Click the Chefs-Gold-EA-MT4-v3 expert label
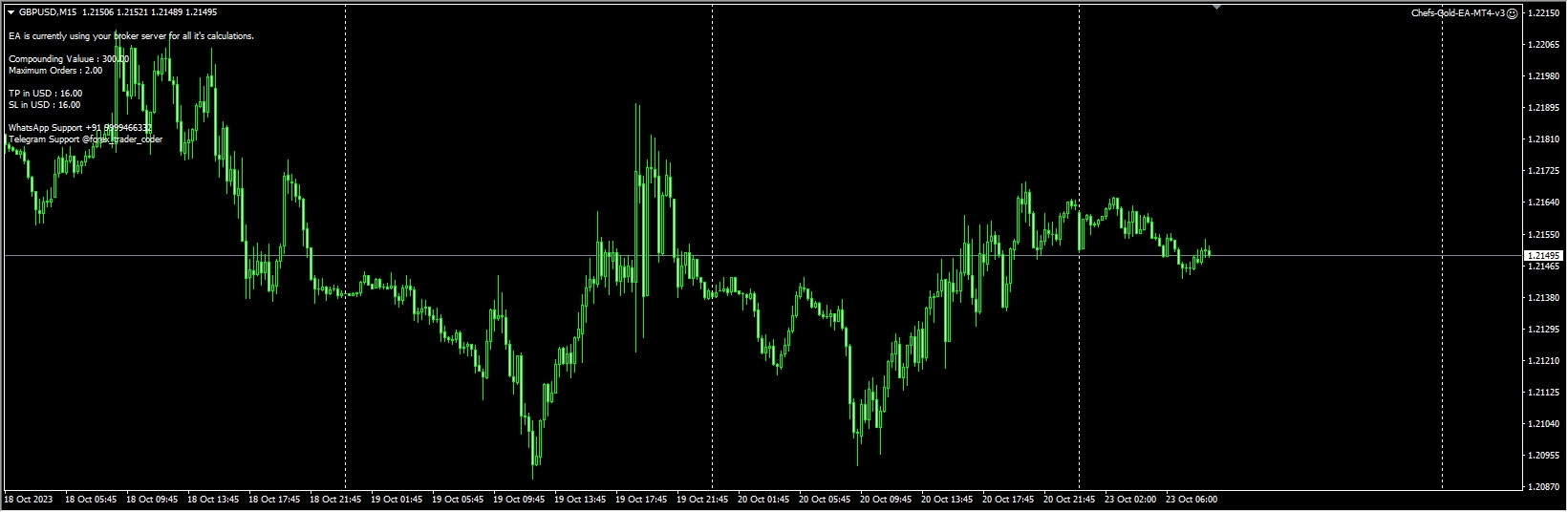The width and height of the screenshot is (1568, 512). (1458, 13)
